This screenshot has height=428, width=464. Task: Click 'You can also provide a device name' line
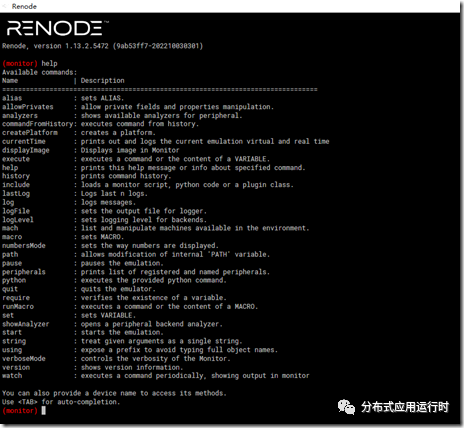pos(114,393)
